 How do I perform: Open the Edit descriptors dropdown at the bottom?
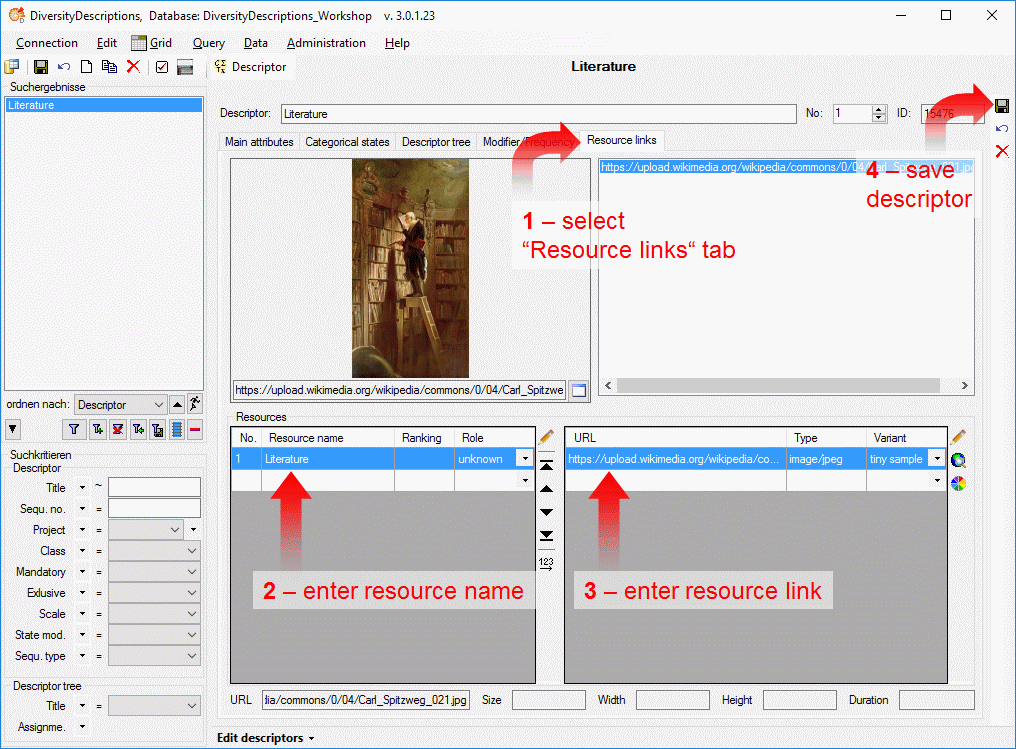coord(266,738)
